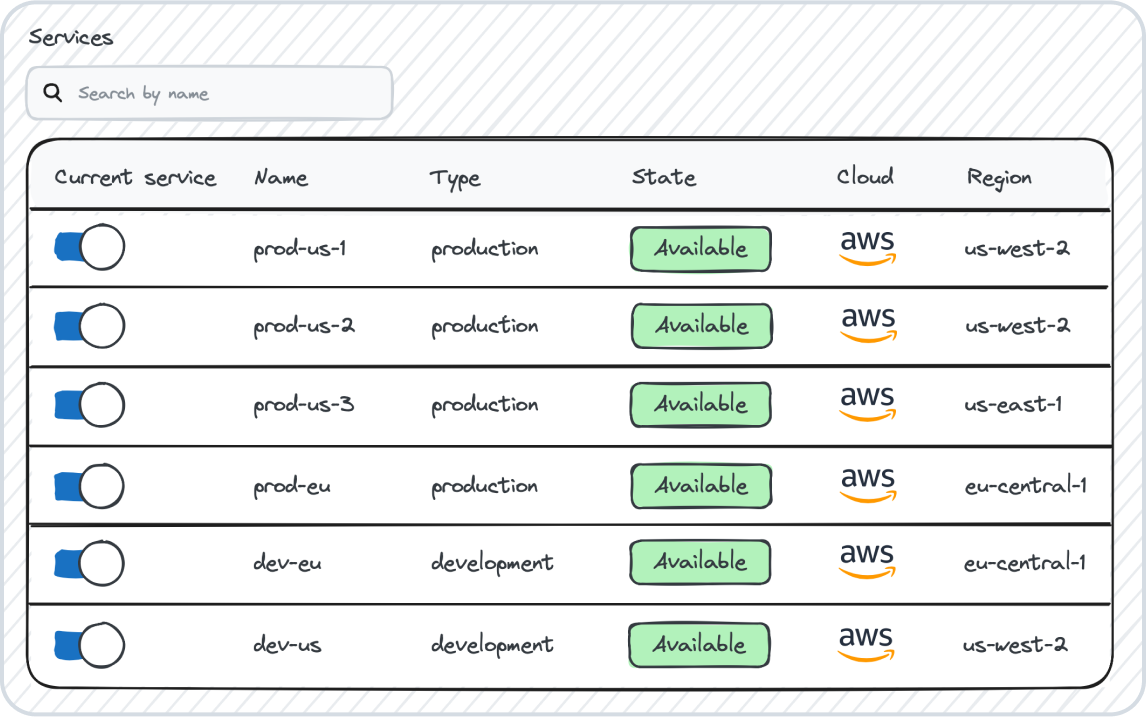Image resolution: width=1146 pixels, height=717 pixels.
Task: Click the search magnifier icon
Action: (53, 93)
